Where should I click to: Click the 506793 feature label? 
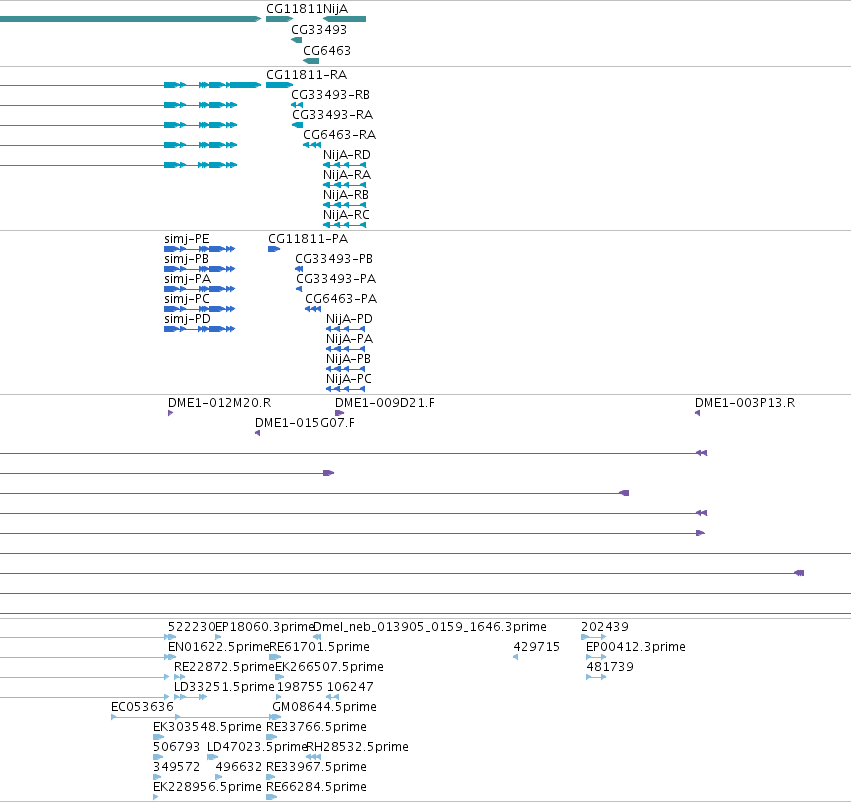point(176,747)
